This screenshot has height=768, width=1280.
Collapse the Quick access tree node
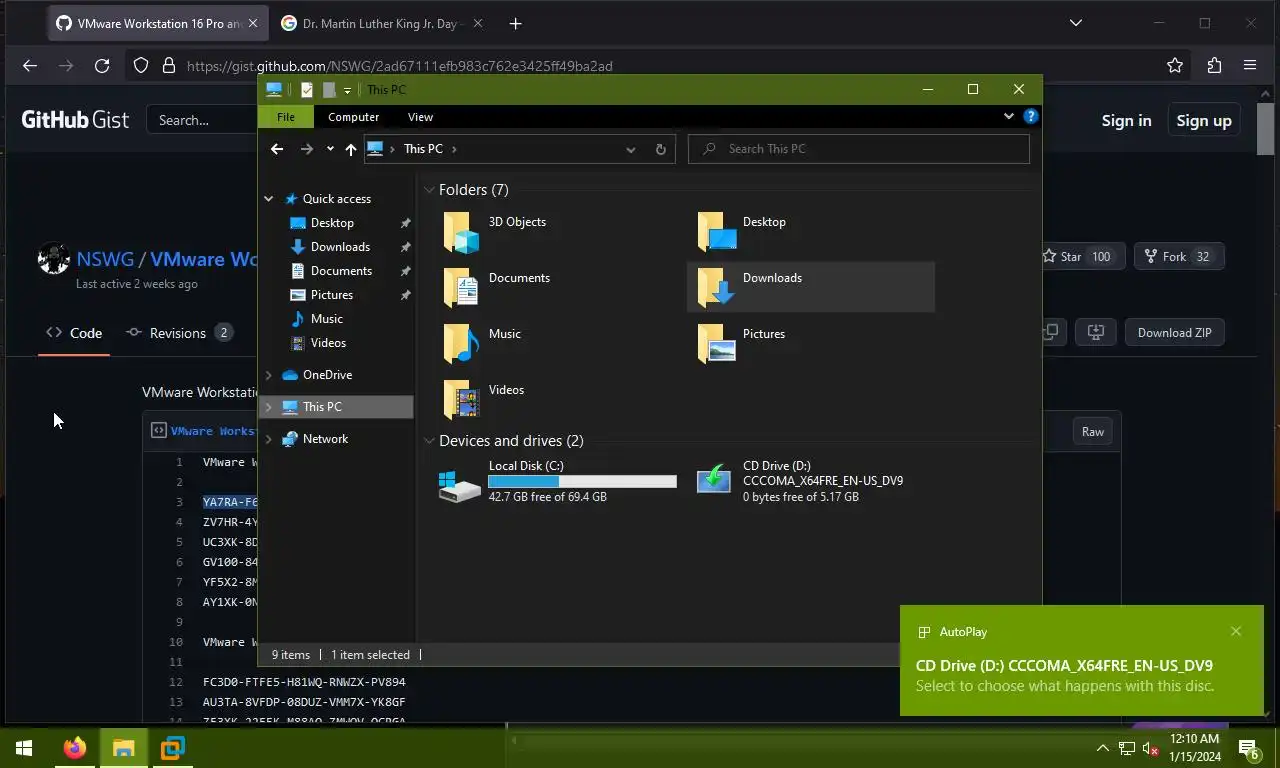point(268,199)
